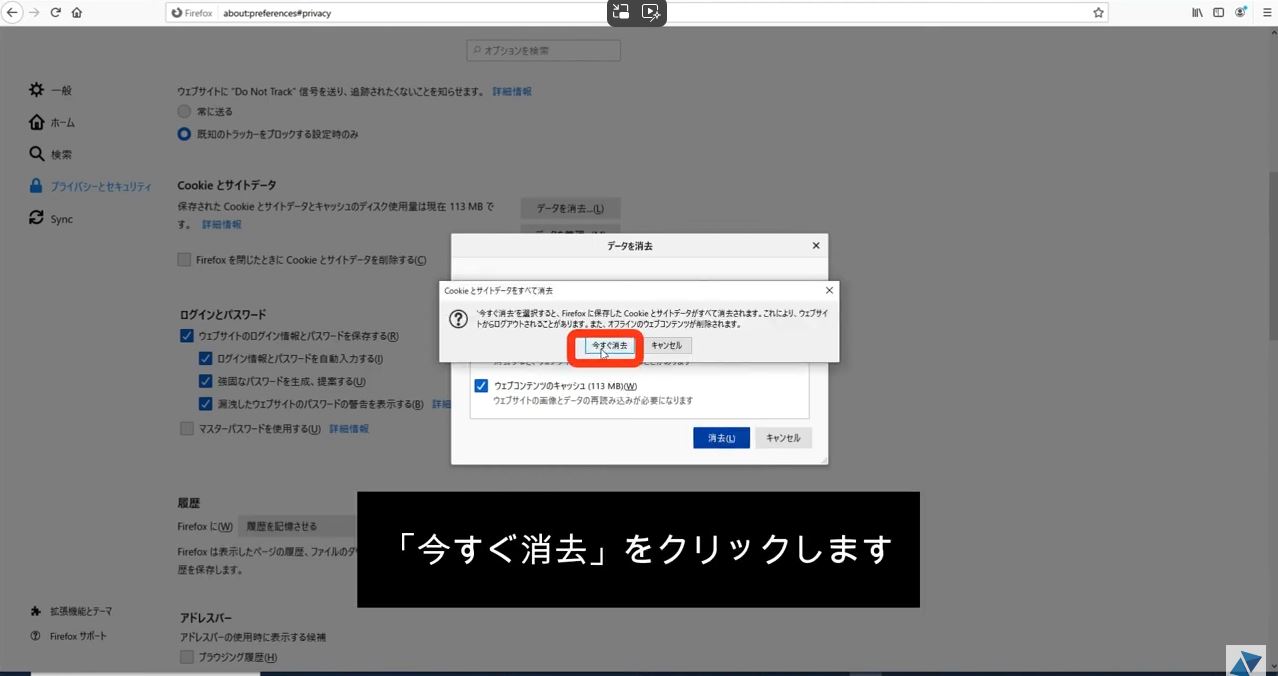
Task: Open 履歴を記憶させる history dropdown
Action: (x=298, y=526)
